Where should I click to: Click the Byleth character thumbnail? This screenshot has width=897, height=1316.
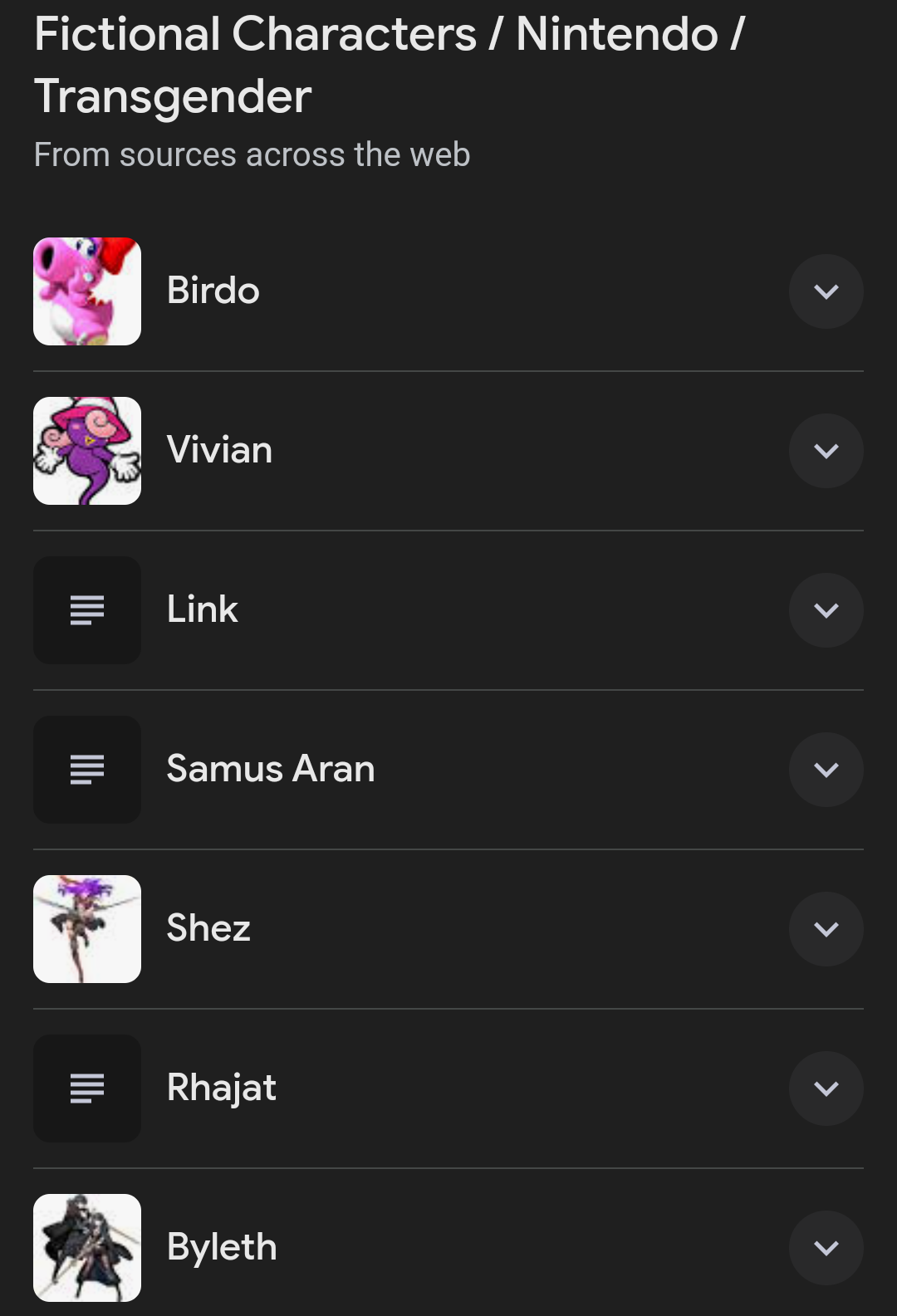(x=87, y=1248)
